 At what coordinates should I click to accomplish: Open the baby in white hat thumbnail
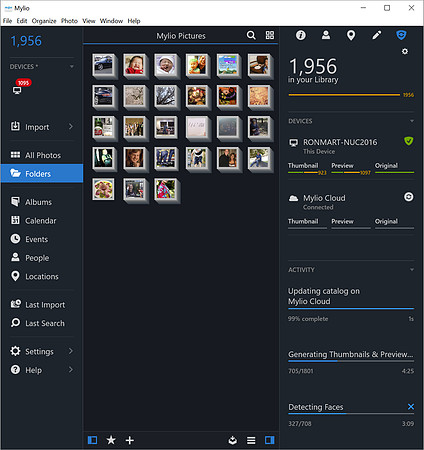166,65
